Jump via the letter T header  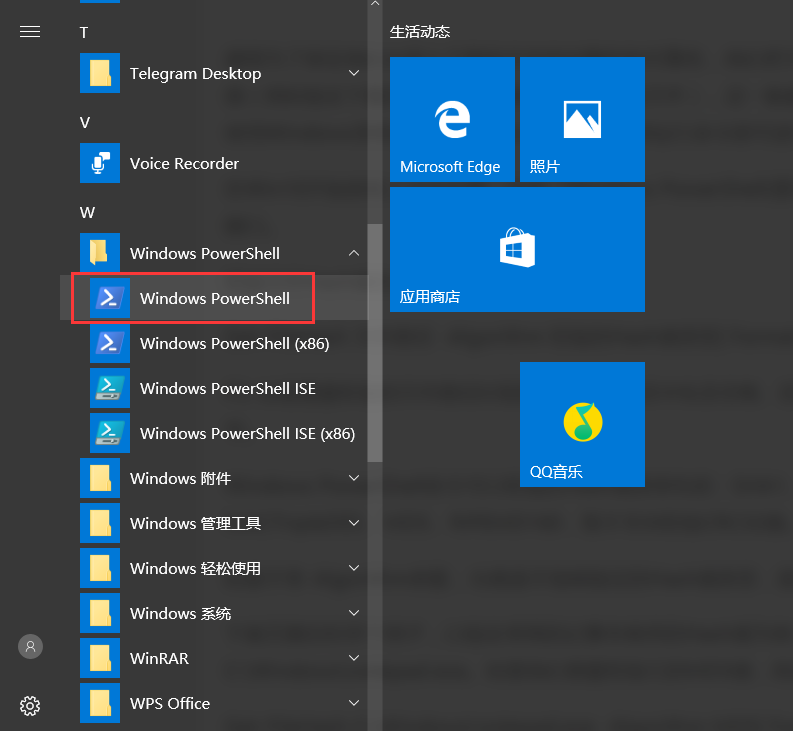84,33
